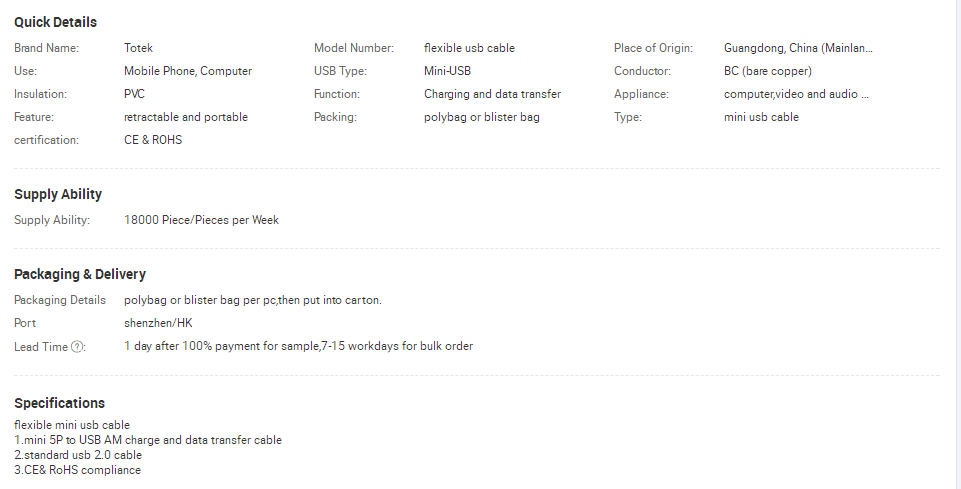The image size is (961, 489).
Task: Click the truncated Appliance value text
Action: click(796, 94)
